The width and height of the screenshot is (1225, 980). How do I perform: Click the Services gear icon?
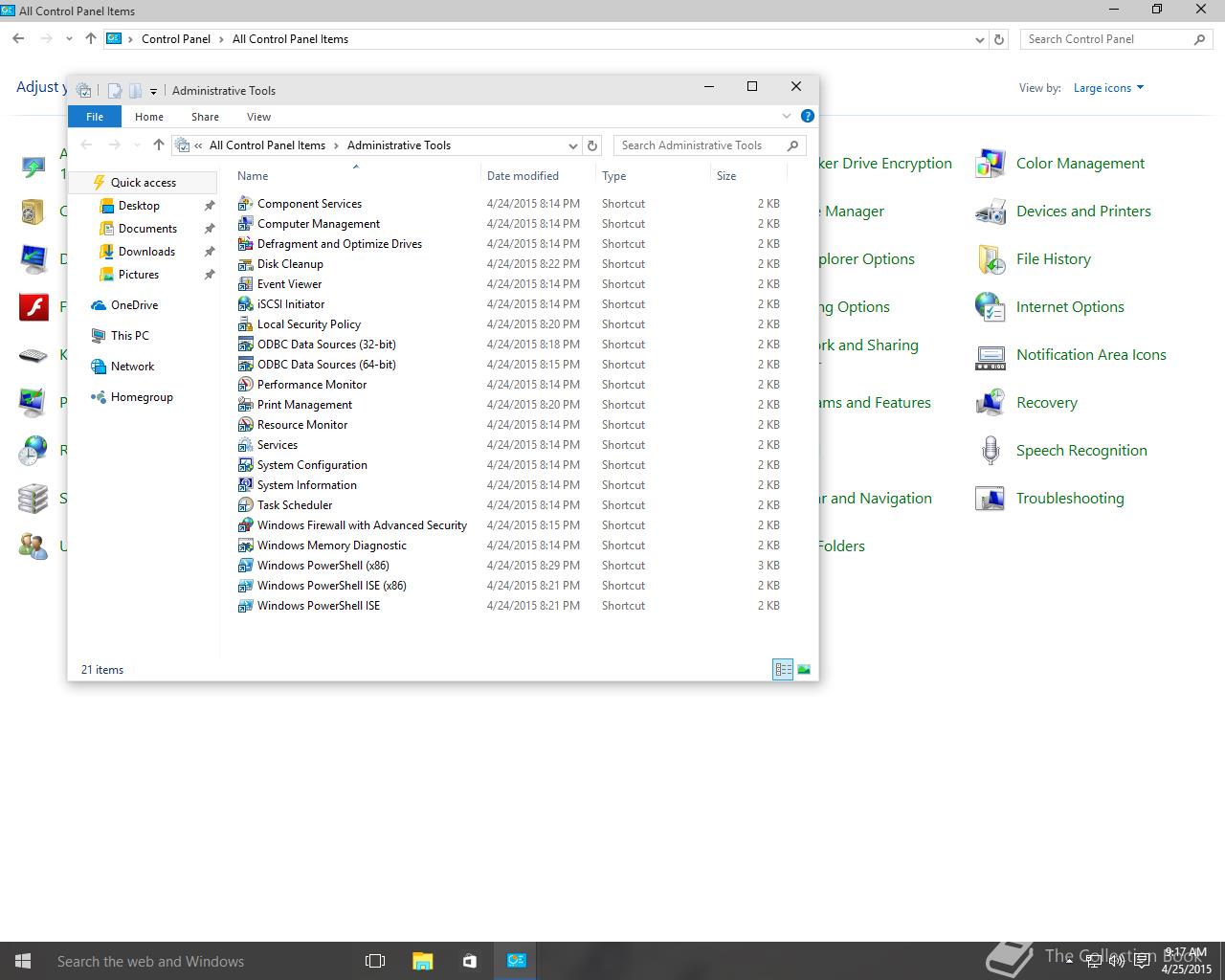click(245, 445)
